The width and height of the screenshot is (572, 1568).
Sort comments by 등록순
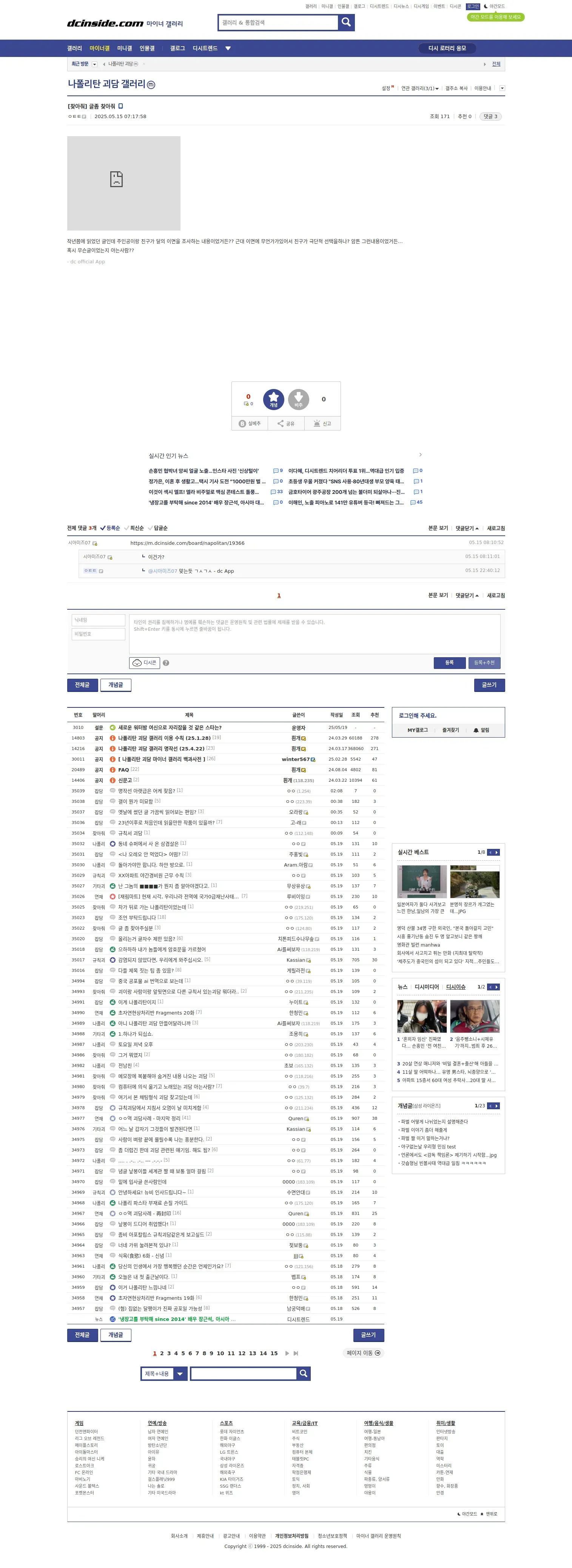tap(110, 528)
